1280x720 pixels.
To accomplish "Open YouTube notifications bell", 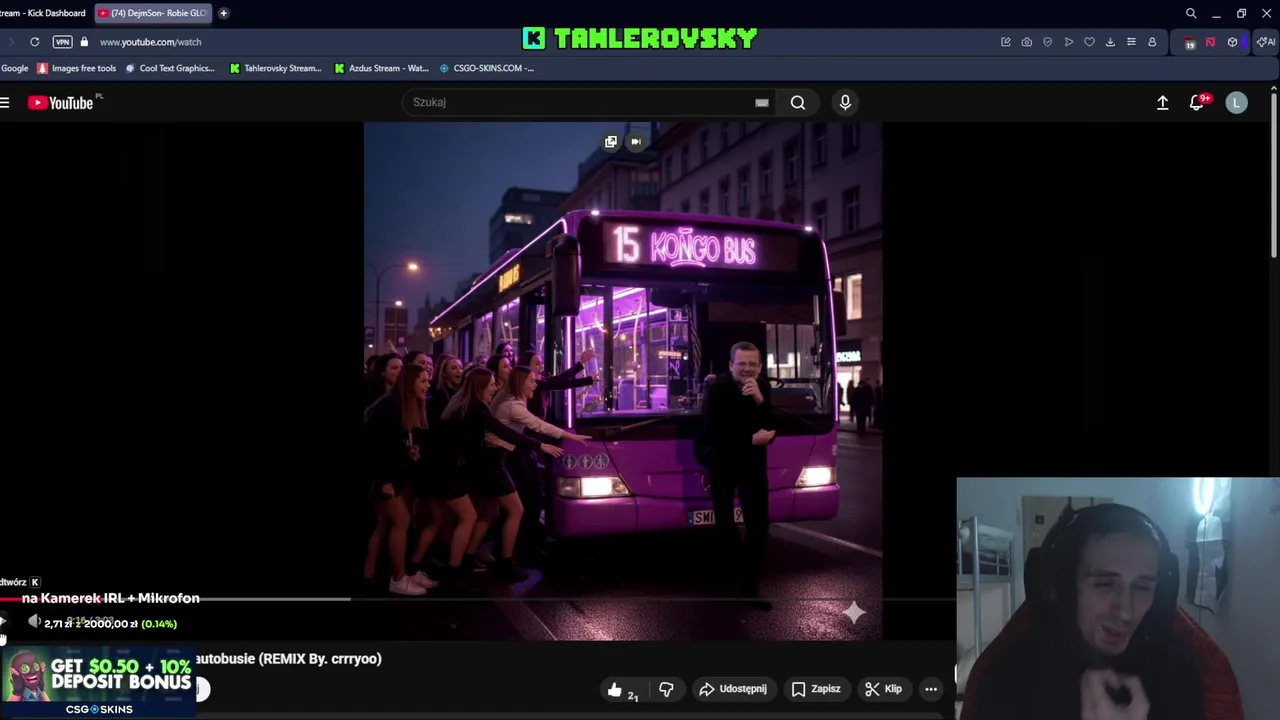I will 1196,102.
